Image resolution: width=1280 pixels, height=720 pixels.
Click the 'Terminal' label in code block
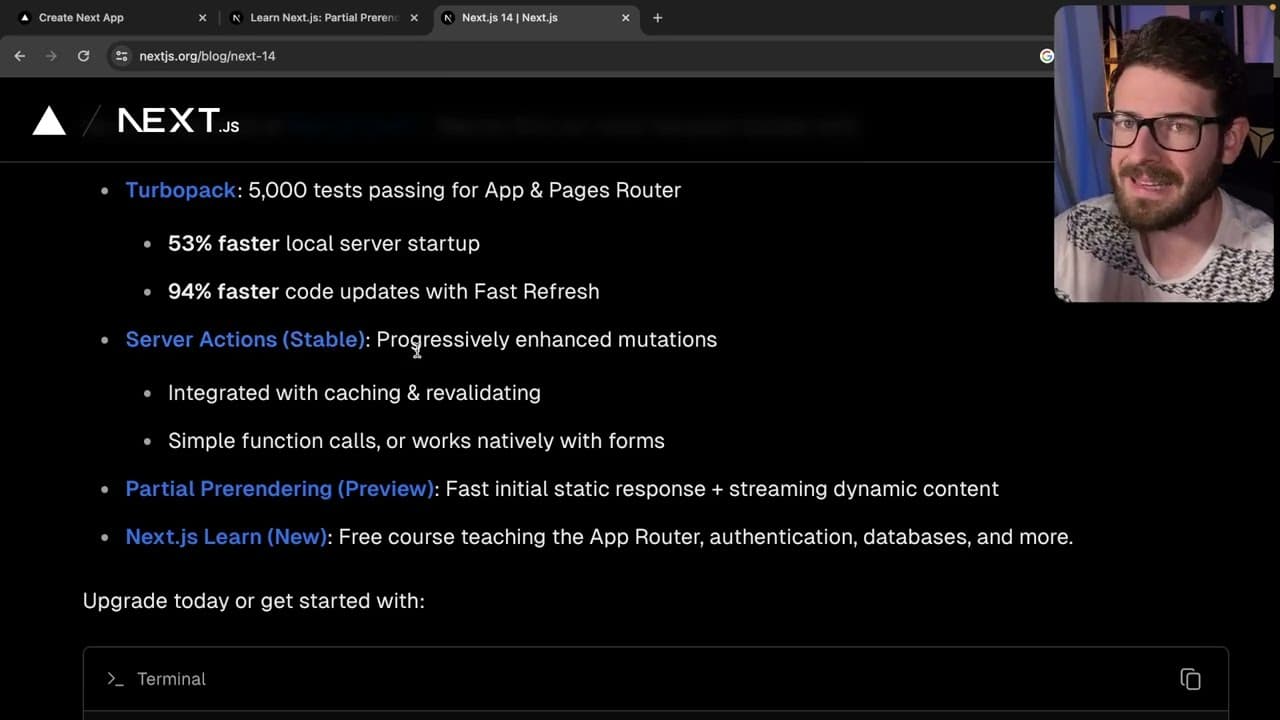[x=171, y=679]
